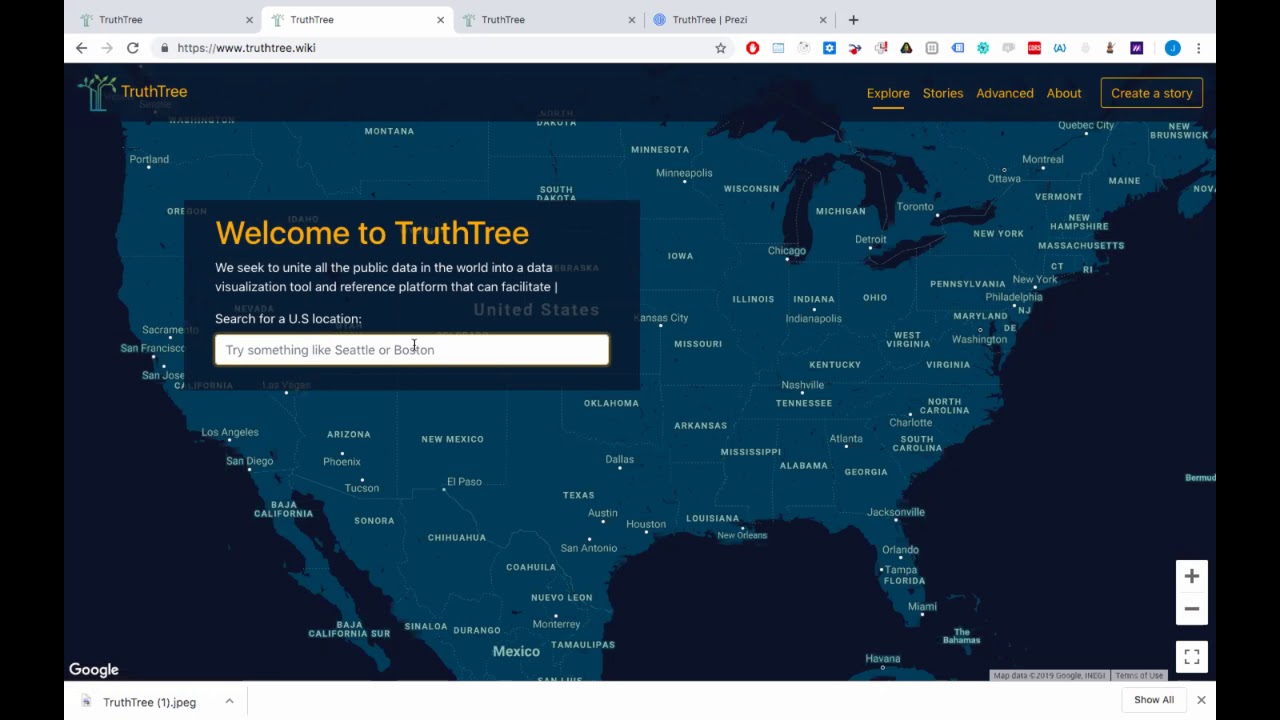
Task: Click the Jacksonville label on the map
Action: (896, 512)
